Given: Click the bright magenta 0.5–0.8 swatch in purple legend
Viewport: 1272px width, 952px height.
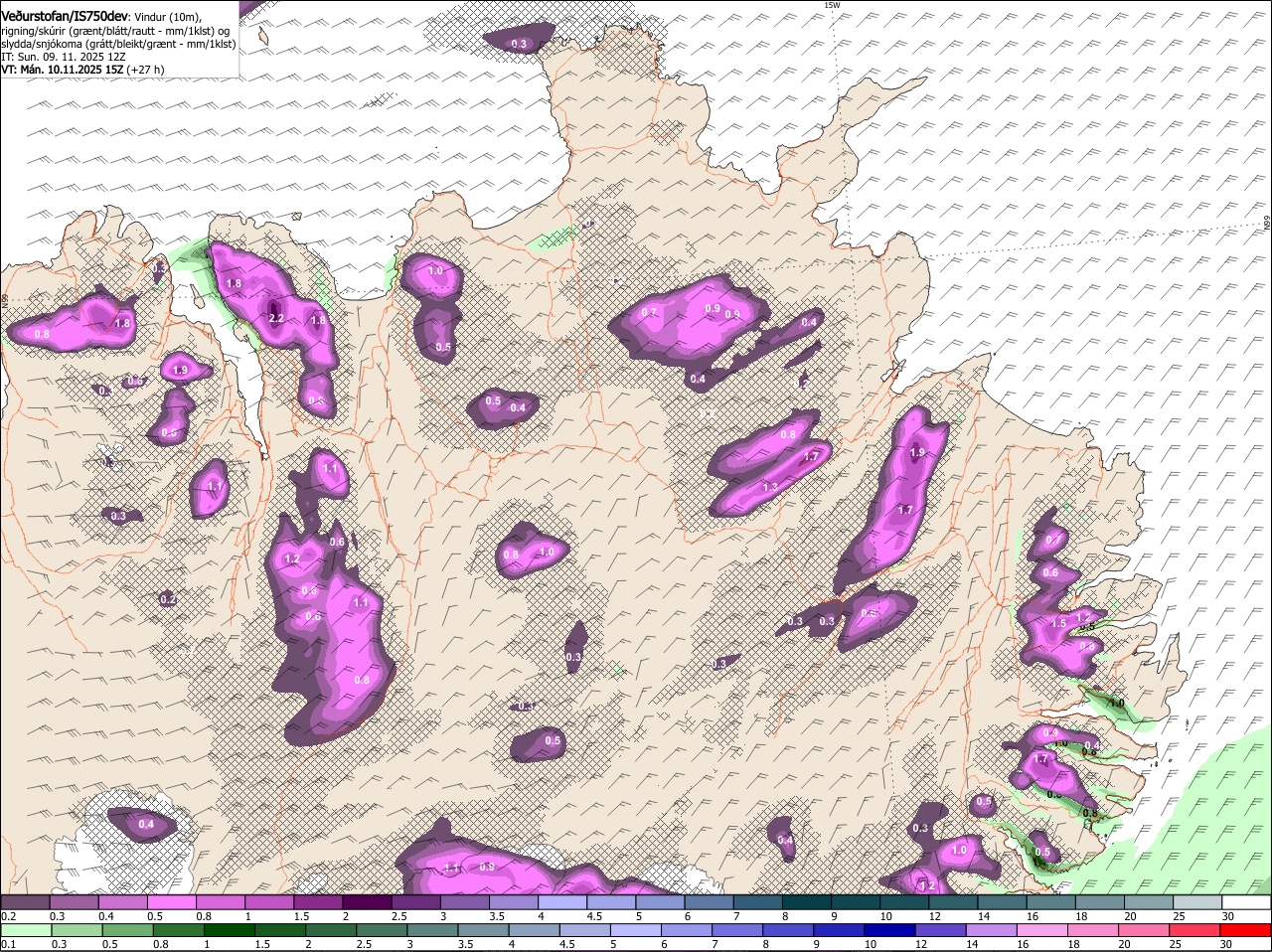Looking at the screenshot, I should click(x=171, y=901).
